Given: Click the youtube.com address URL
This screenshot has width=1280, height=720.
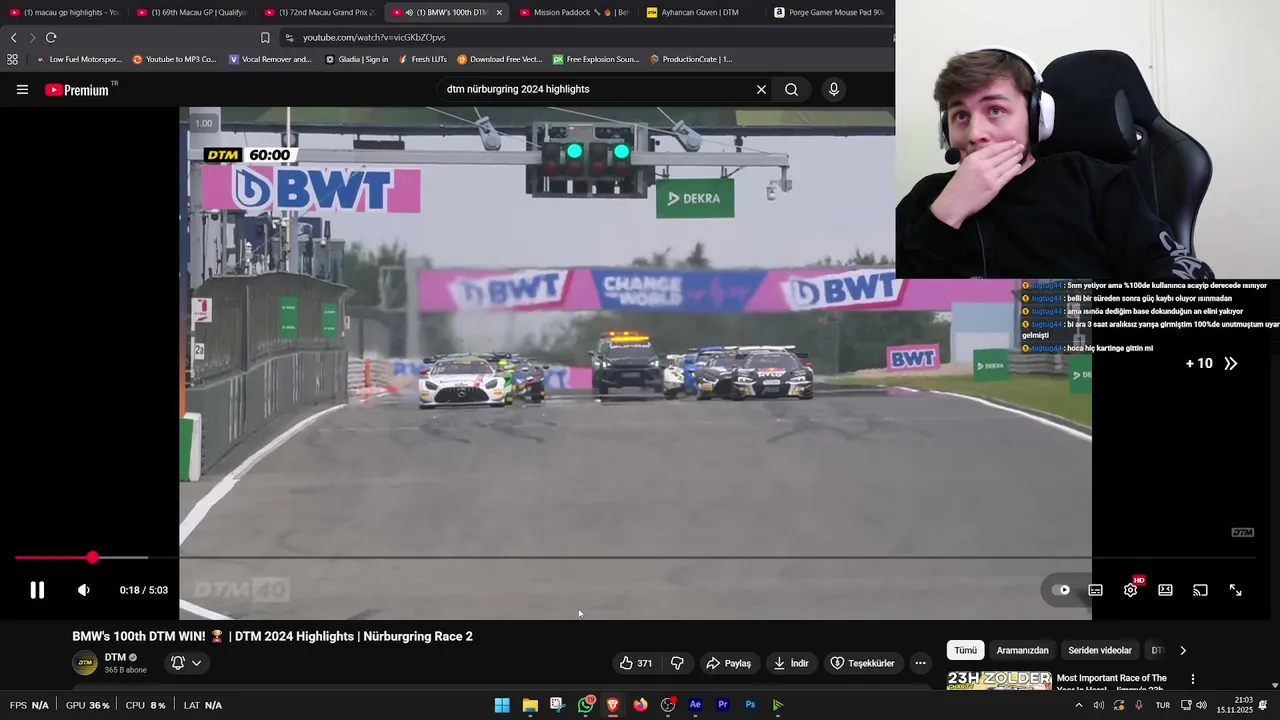Looking at the screenshot, I should (374, 37).
